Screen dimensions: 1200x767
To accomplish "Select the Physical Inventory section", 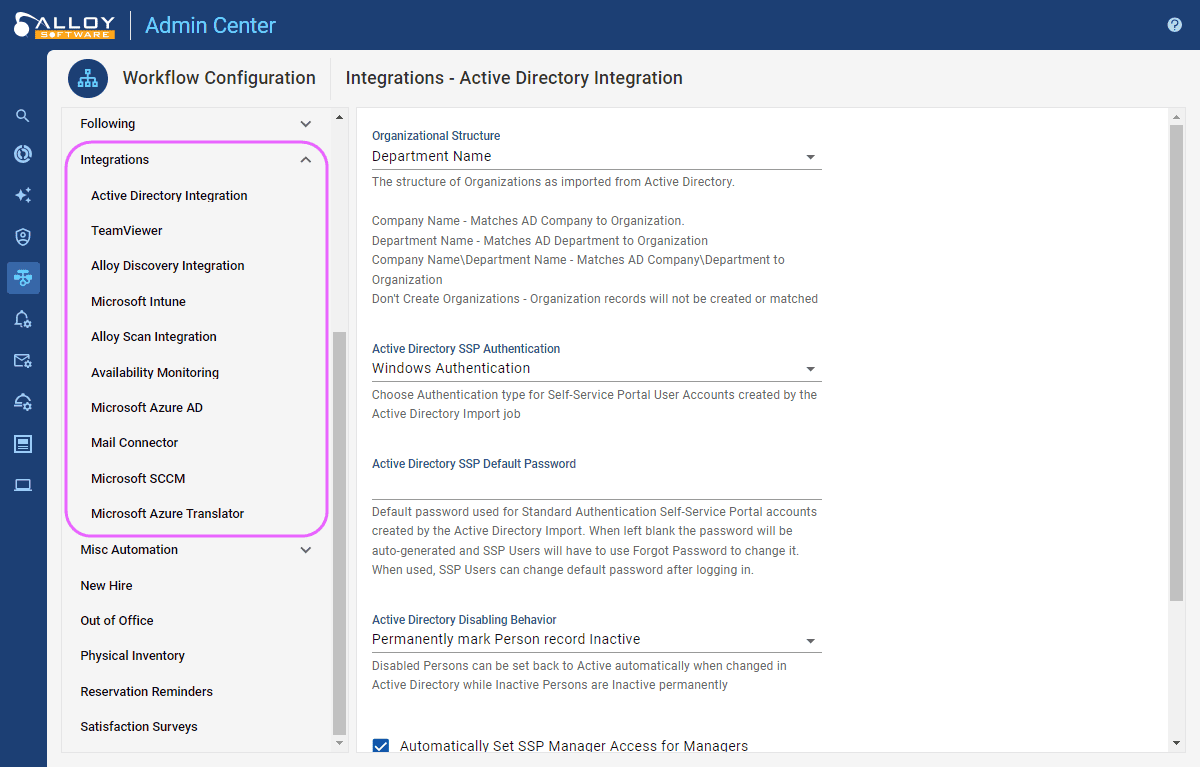I will 133,656.
